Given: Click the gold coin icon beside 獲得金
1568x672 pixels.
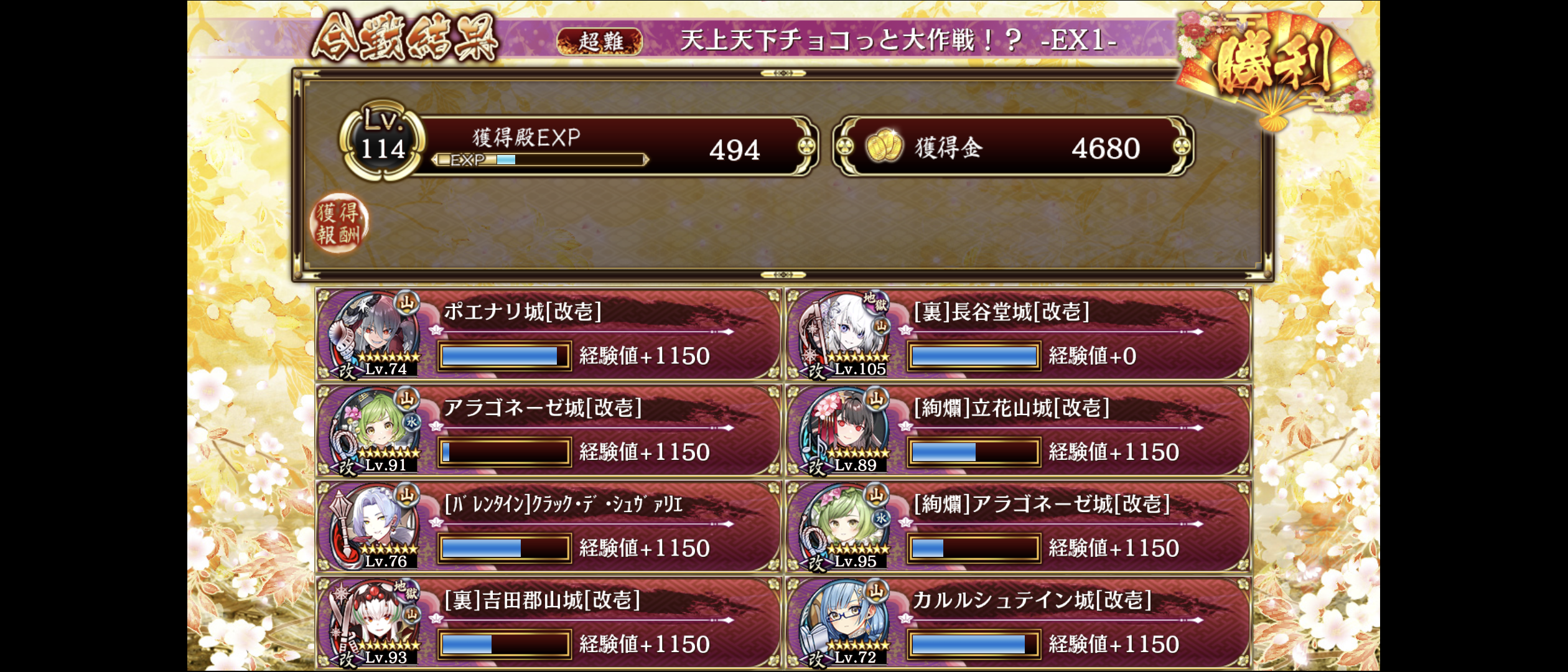Looking at the screenshot, I should (884, 146).
